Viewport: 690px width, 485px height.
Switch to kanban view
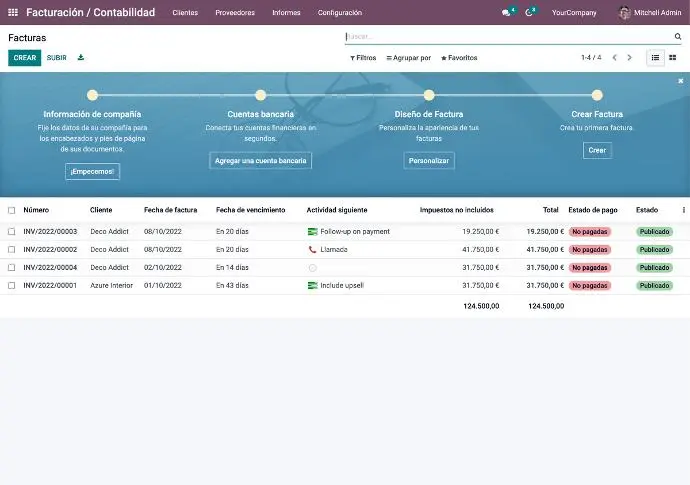pyautogui.click(x=672, y=58)
